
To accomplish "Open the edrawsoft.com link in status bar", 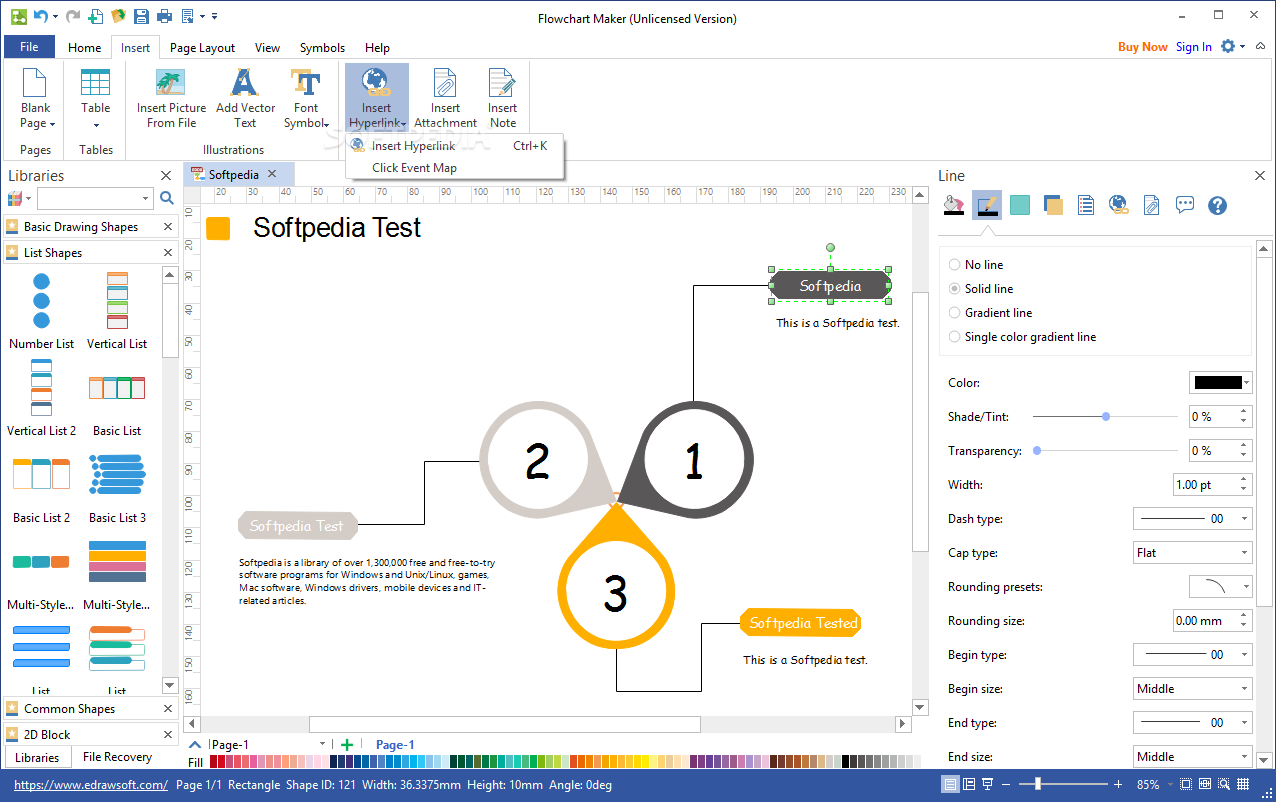I will (x=91, y=785).
